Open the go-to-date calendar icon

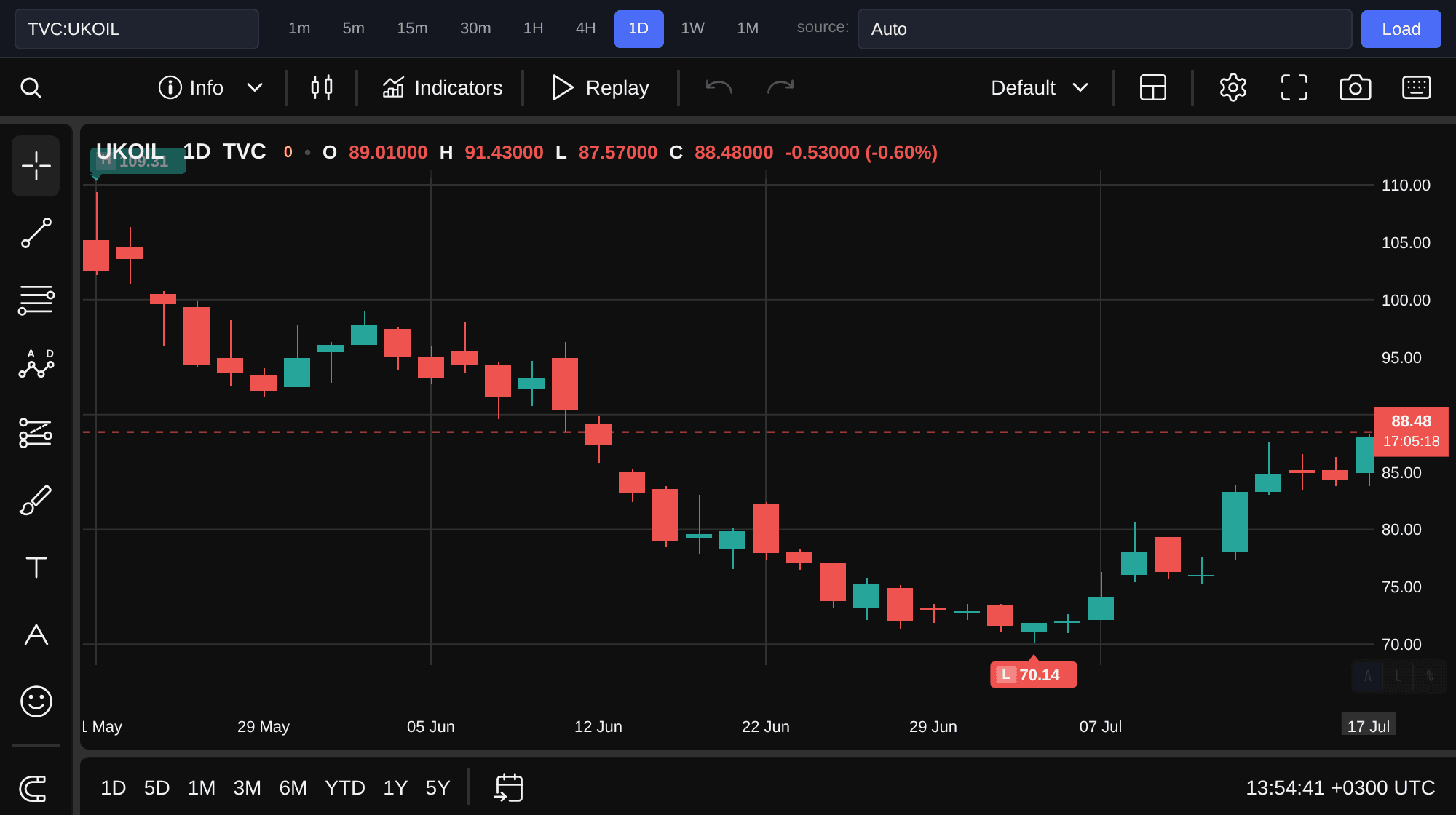(x=509, y=788)
